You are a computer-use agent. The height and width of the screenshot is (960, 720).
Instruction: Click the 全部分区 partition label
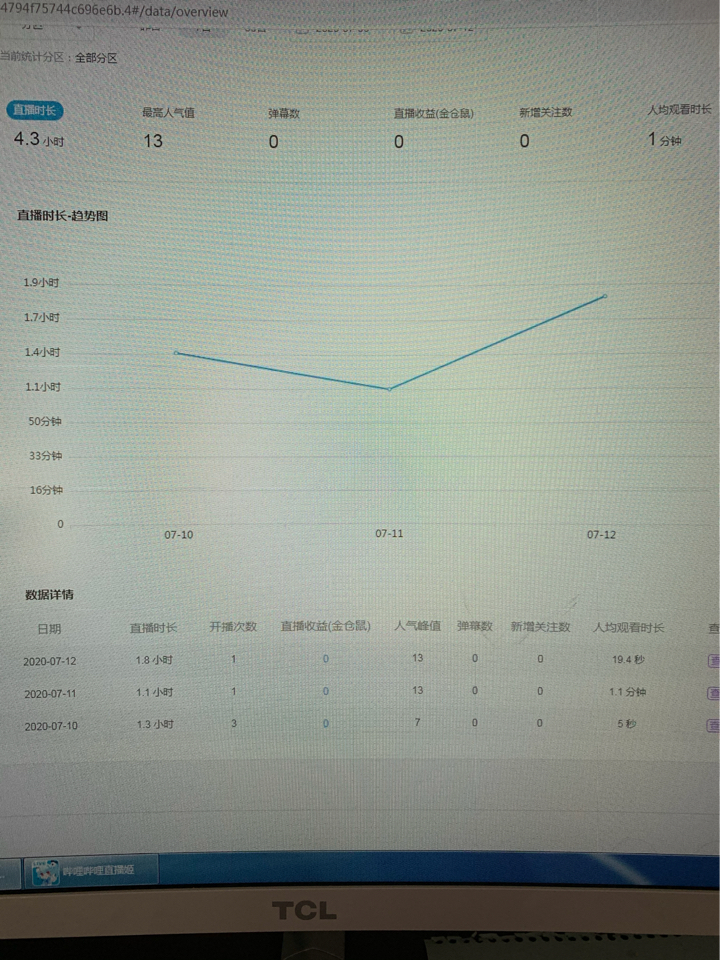tap(96, 58)
